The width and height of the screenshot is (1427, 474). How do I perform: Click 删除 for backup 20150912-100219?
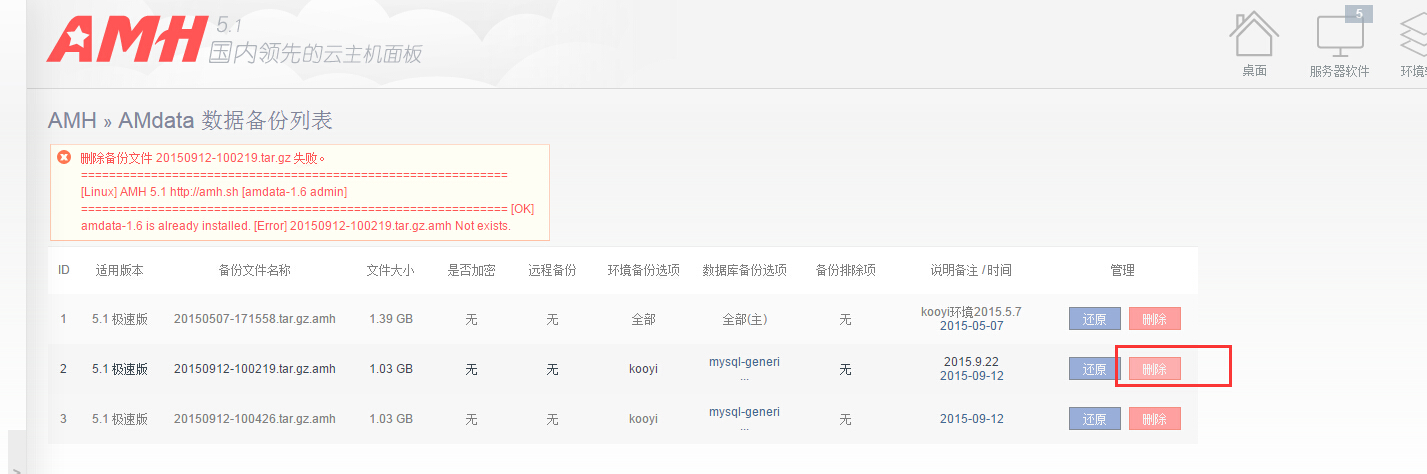coord(1154,369)
